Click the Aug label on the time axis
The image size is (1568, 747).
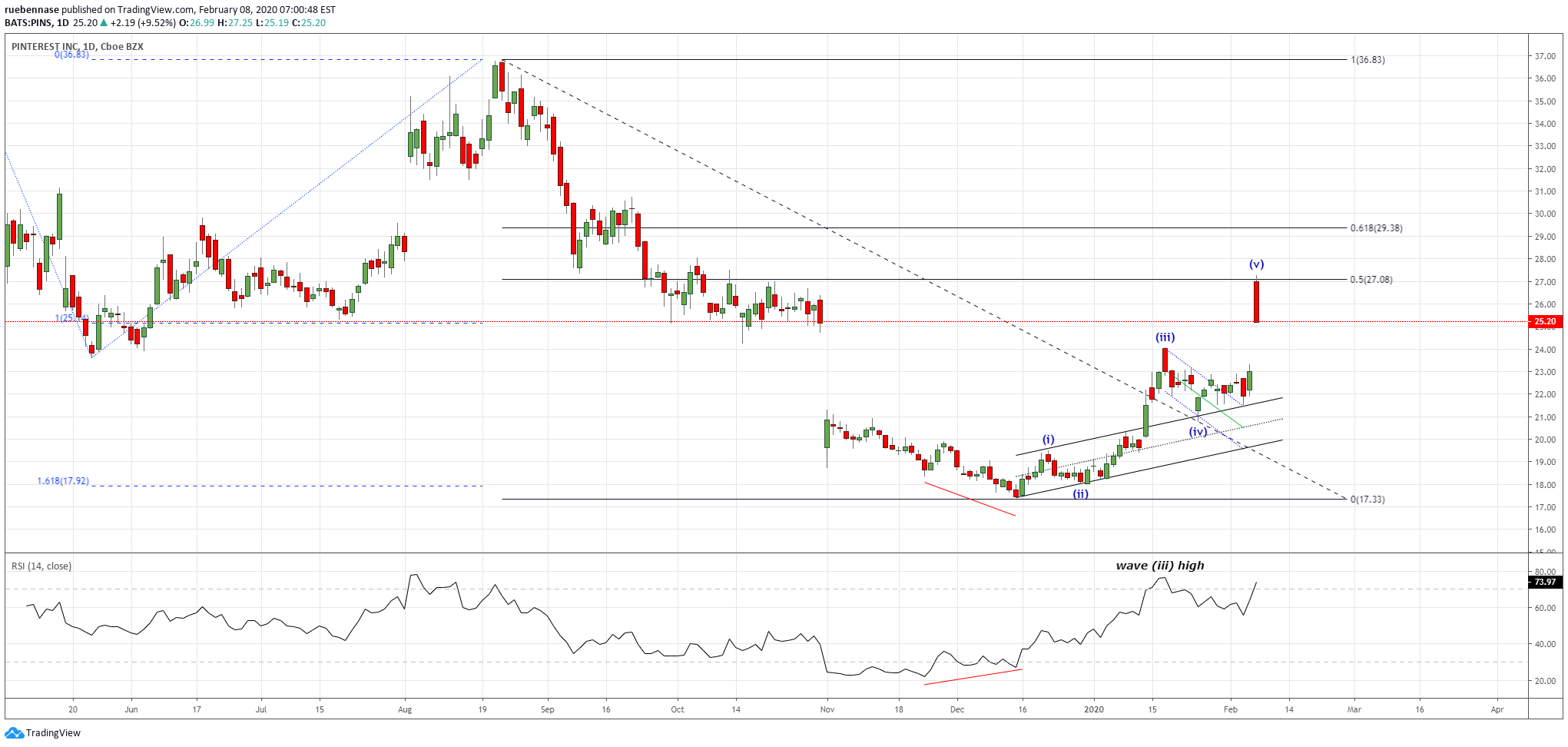pyautogui.click(x=405, y=709)
